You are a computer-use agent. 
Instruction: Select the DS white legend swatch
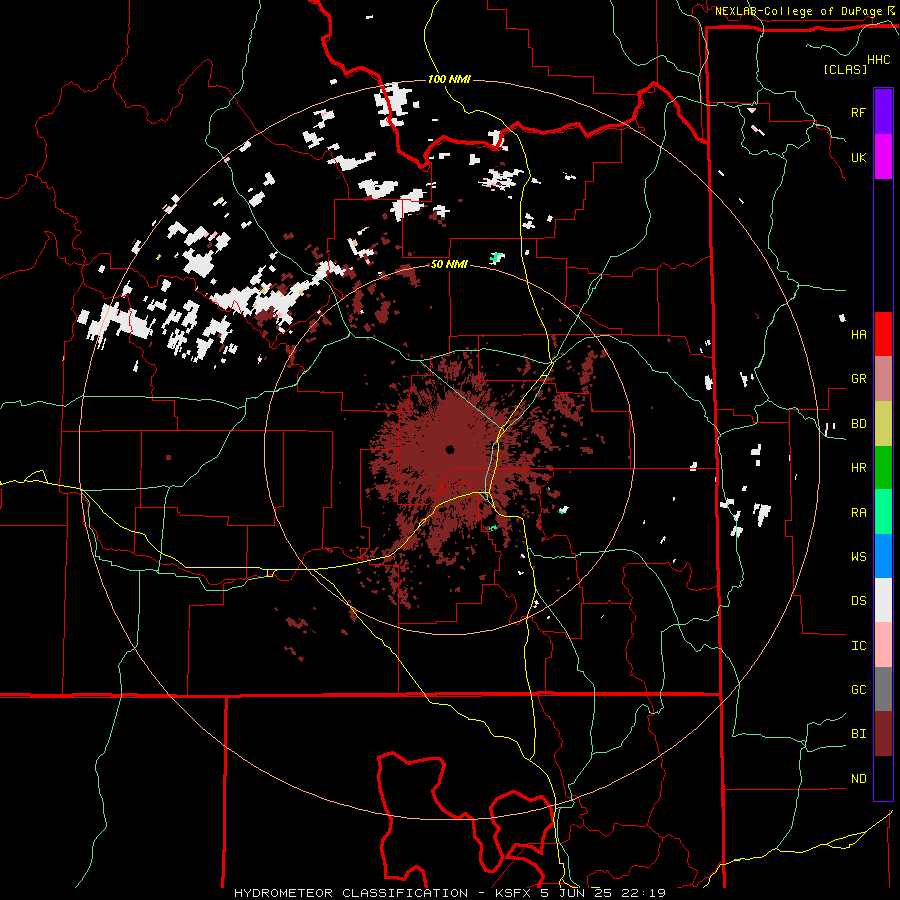(x=883, y=600)
